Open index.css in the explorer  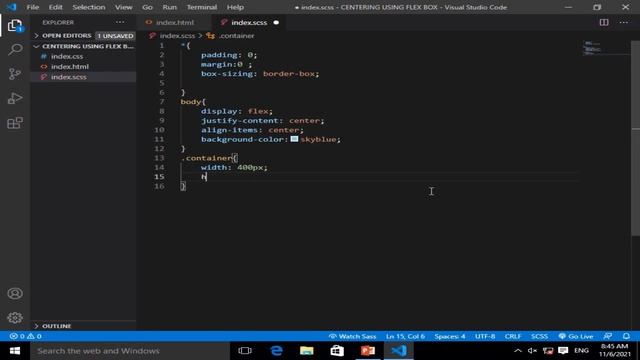coord(67,56)
